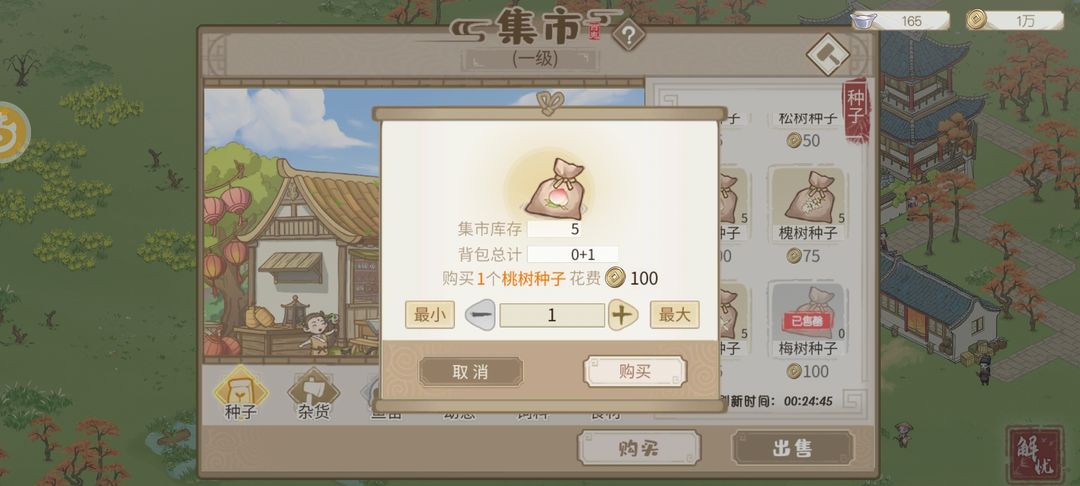Click the 出售 sell button
1080x486 pixels.
(792, 448)
